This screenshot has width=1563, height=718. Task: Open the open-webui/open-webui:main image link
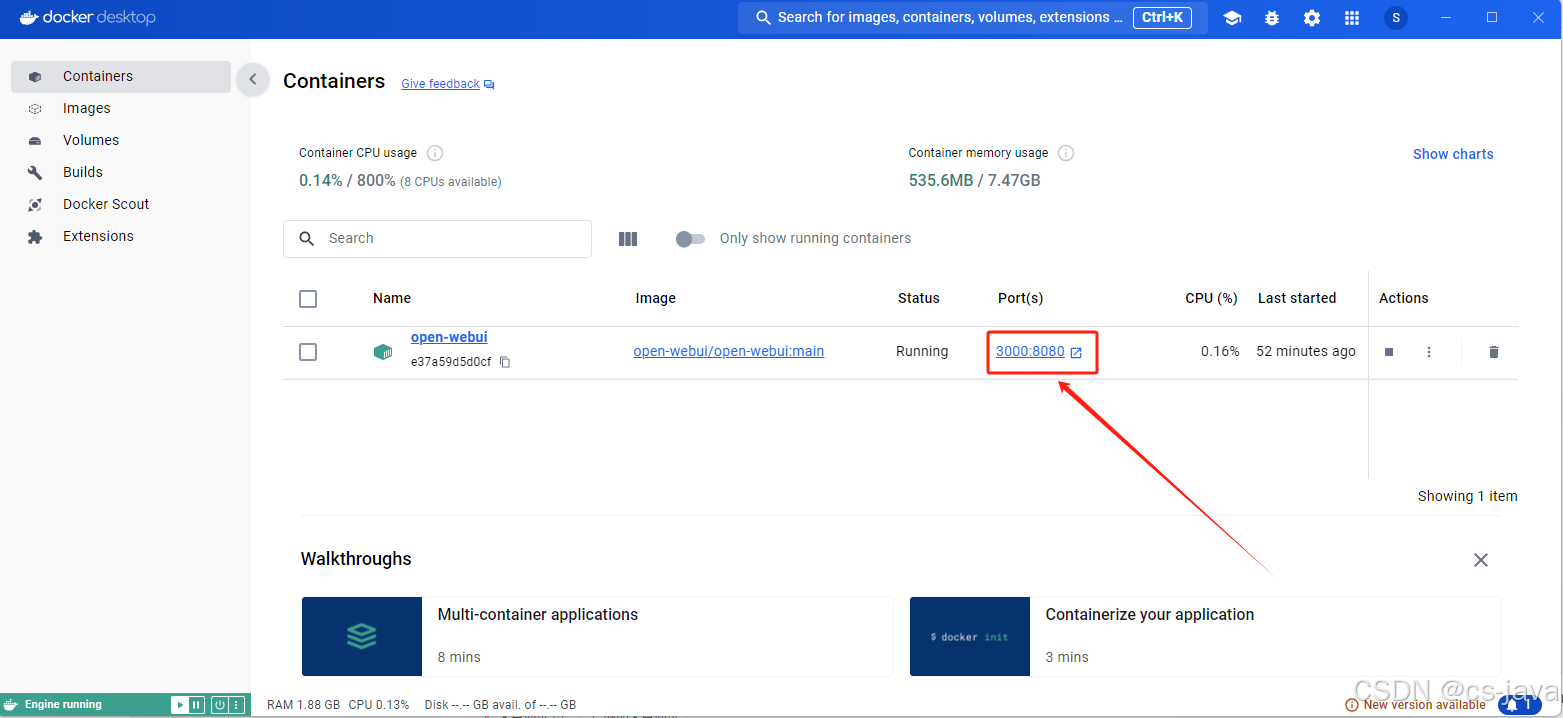click(729, 351)
